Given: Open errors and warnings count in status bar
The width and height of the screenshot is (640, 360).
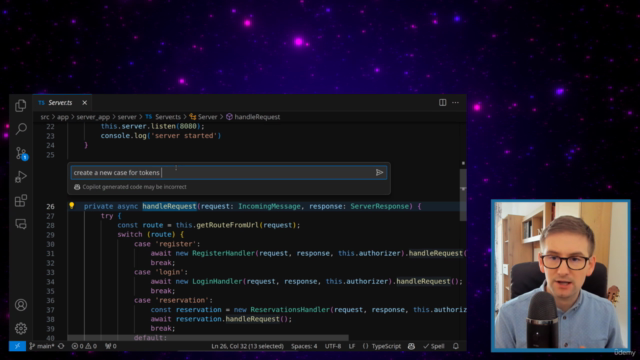Looking at the screenshot, I should click(x=84, y=346).
